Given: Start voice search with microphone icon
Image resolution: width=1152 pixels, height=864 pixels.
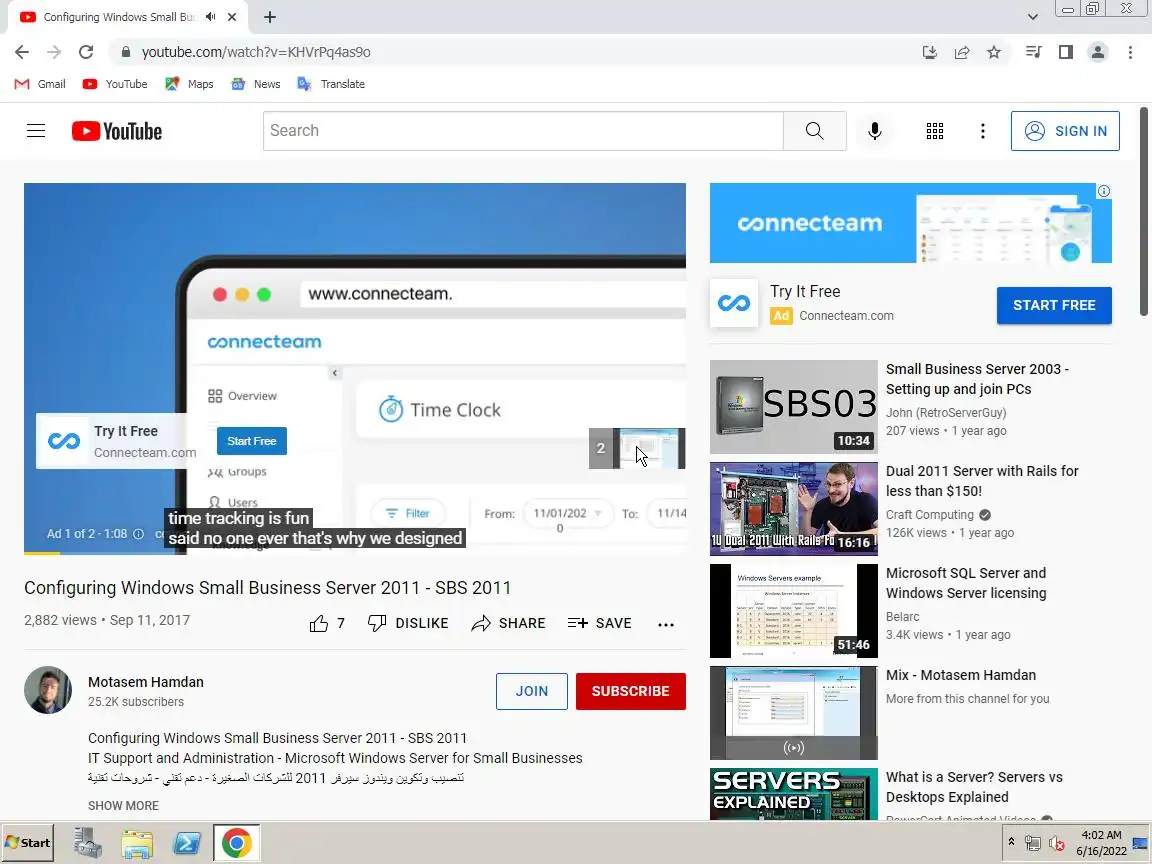Looking at the screenshot, I should click(x=874, y=131).
